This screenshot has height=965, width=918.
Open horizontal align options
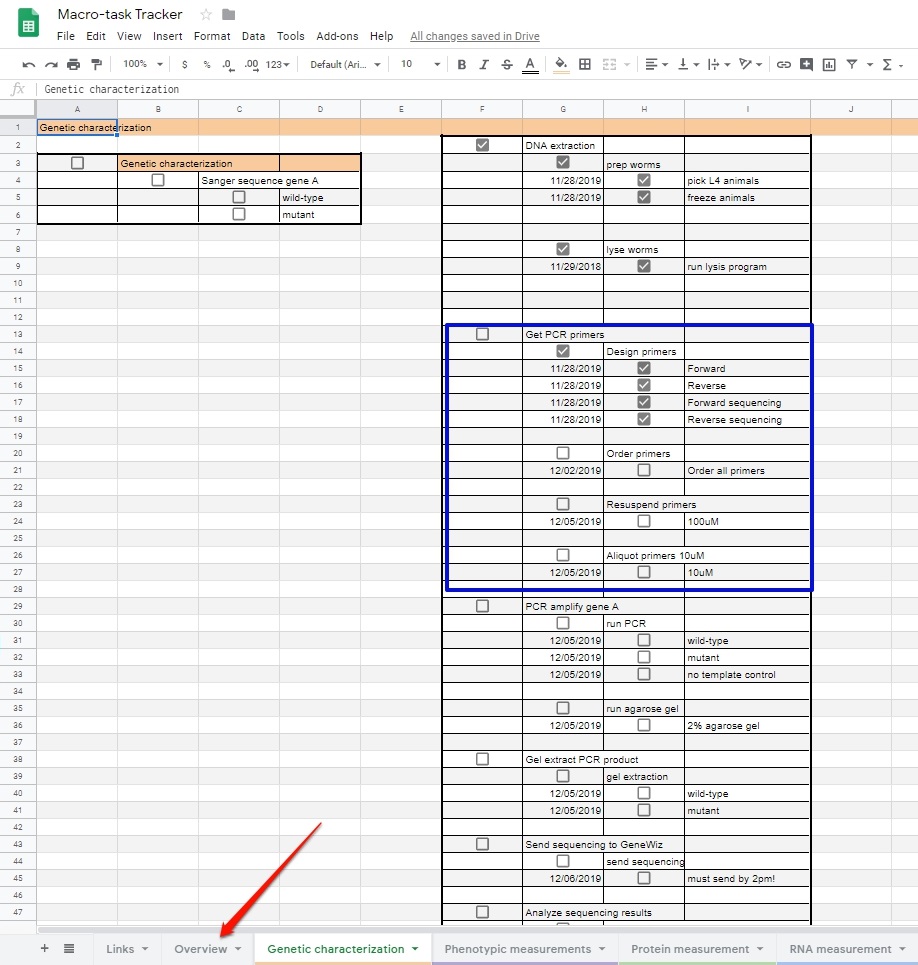(657, 64)
